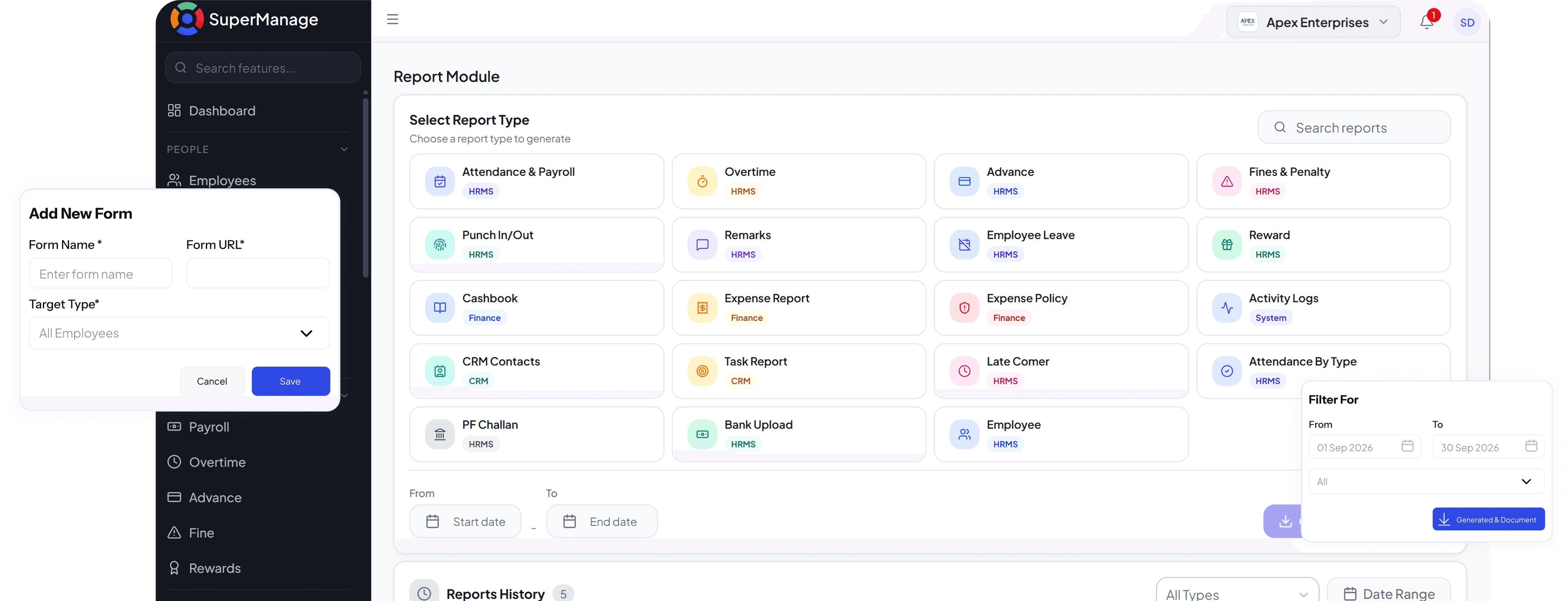
Task: Choose the Fines & Penalty report
Action: [x=1323, y=181]
